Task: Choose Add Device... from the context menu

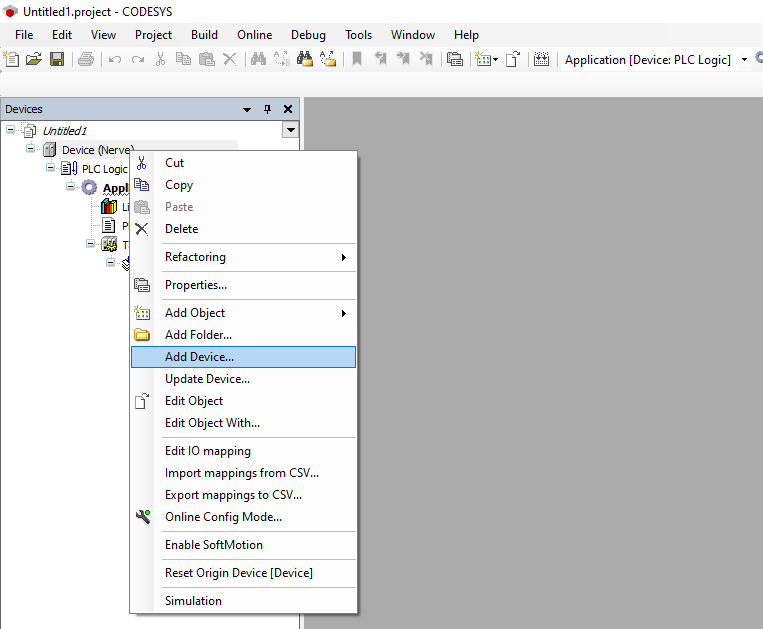Action: point(199,357)
